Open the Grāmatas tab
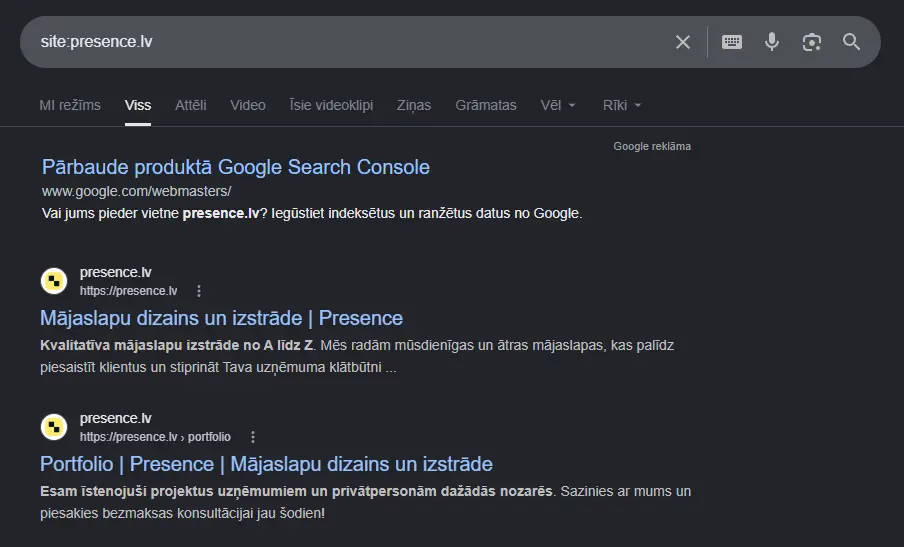The image size is (904, 547). (486, 105)
